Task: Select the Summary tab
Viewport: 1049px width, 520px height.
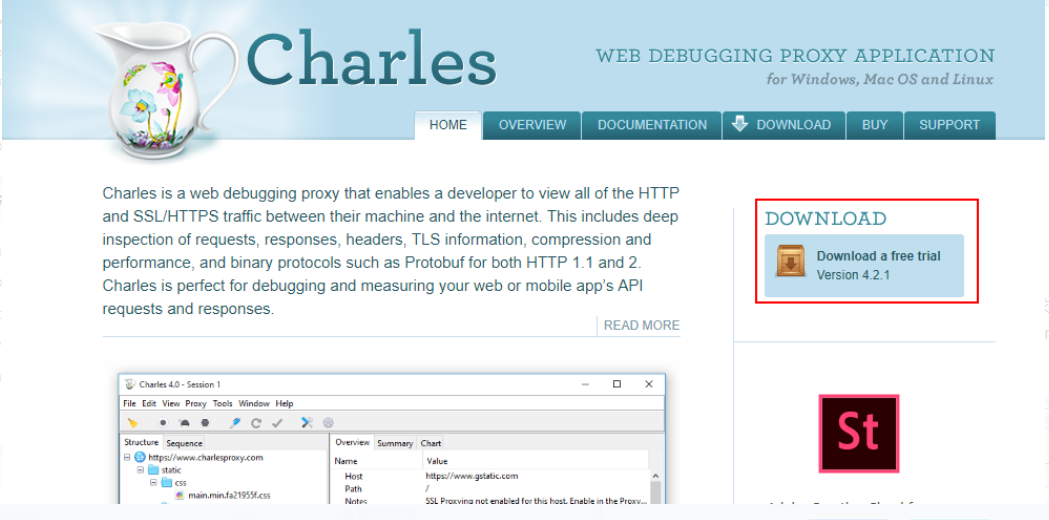Action: pos(395,443)
